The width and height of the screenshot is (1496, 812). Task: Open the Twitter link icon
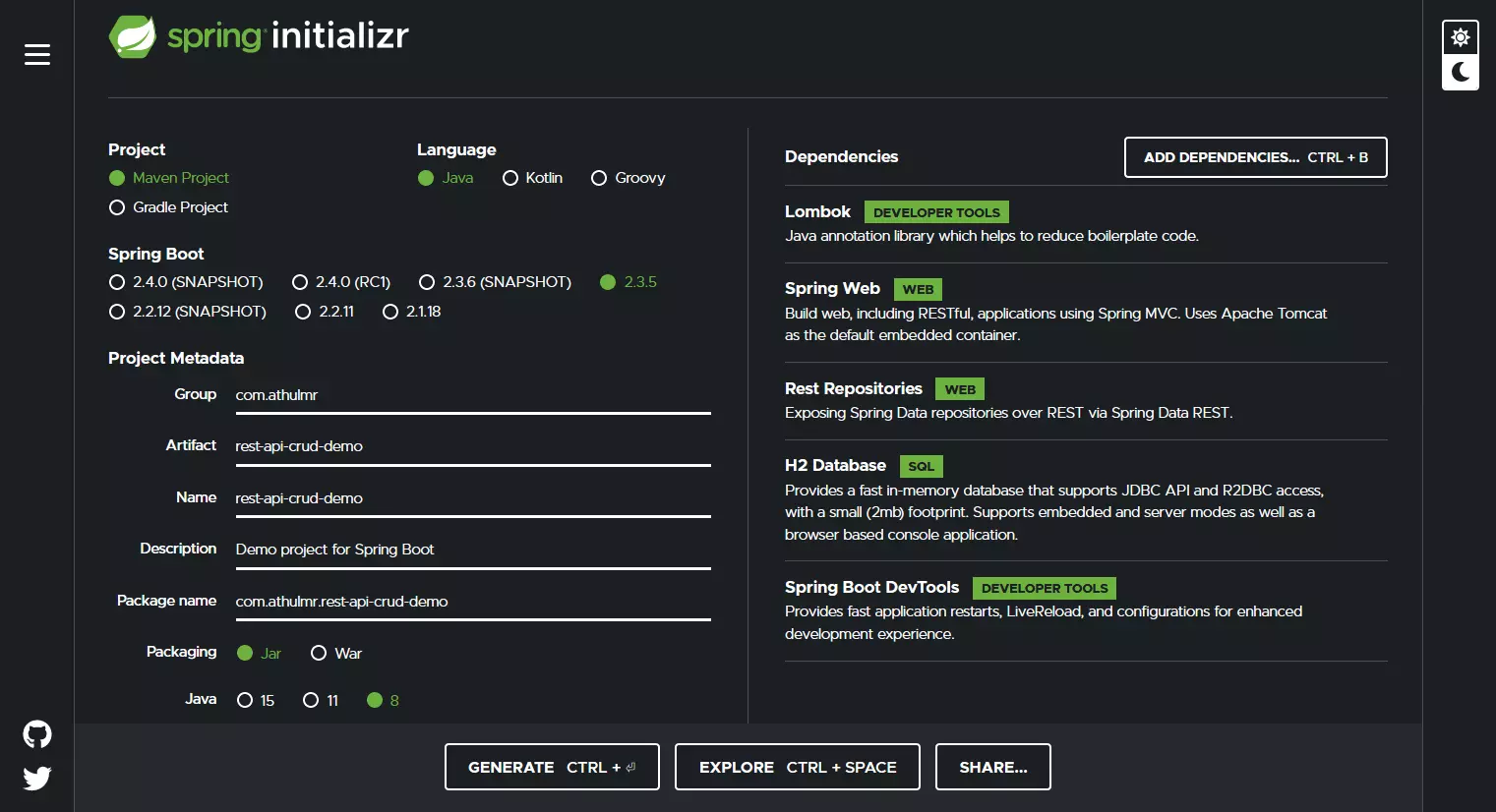(x=37, y=779)
